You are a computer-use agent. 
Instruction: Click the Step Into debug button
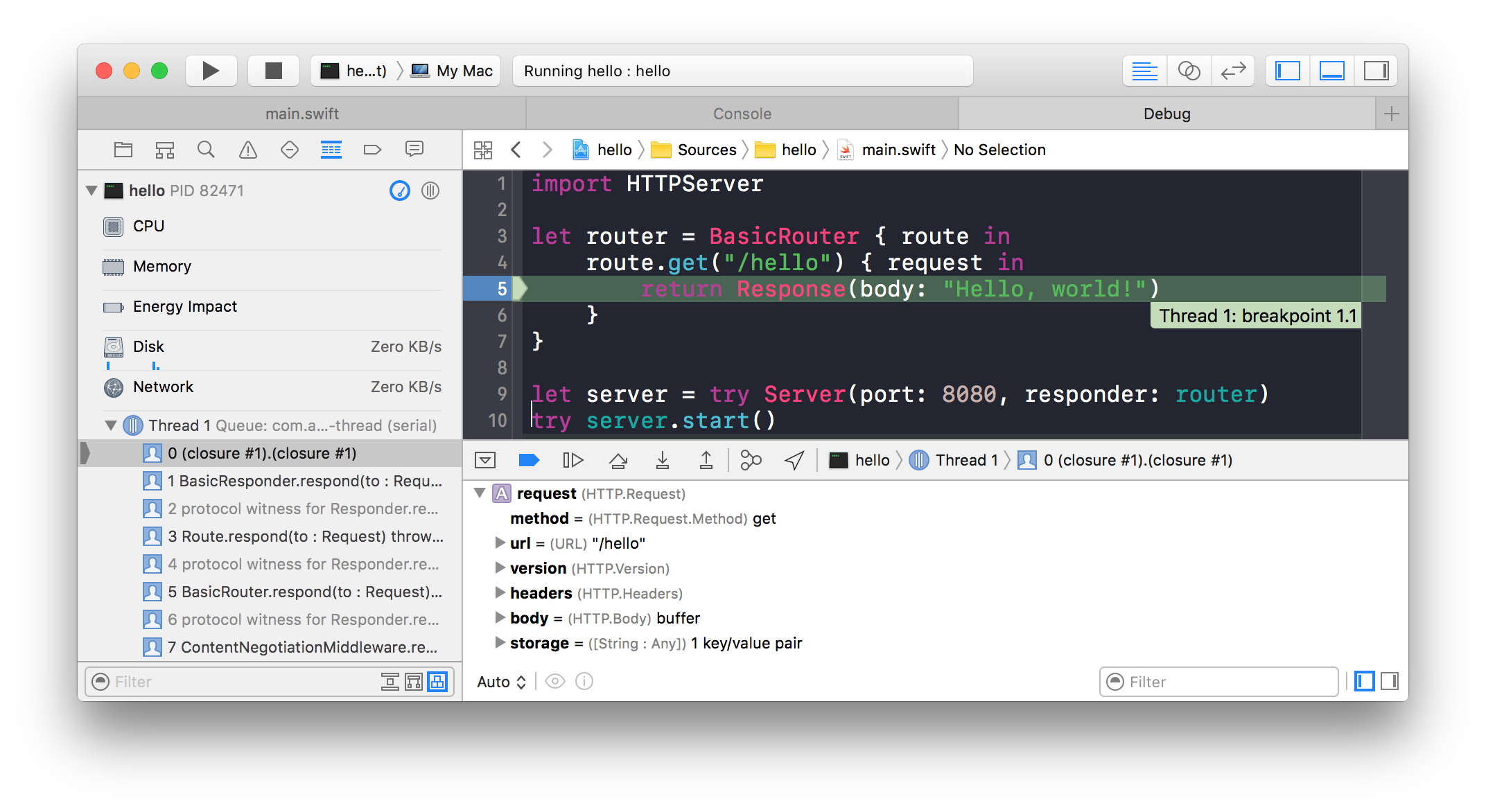pos(662,460)
